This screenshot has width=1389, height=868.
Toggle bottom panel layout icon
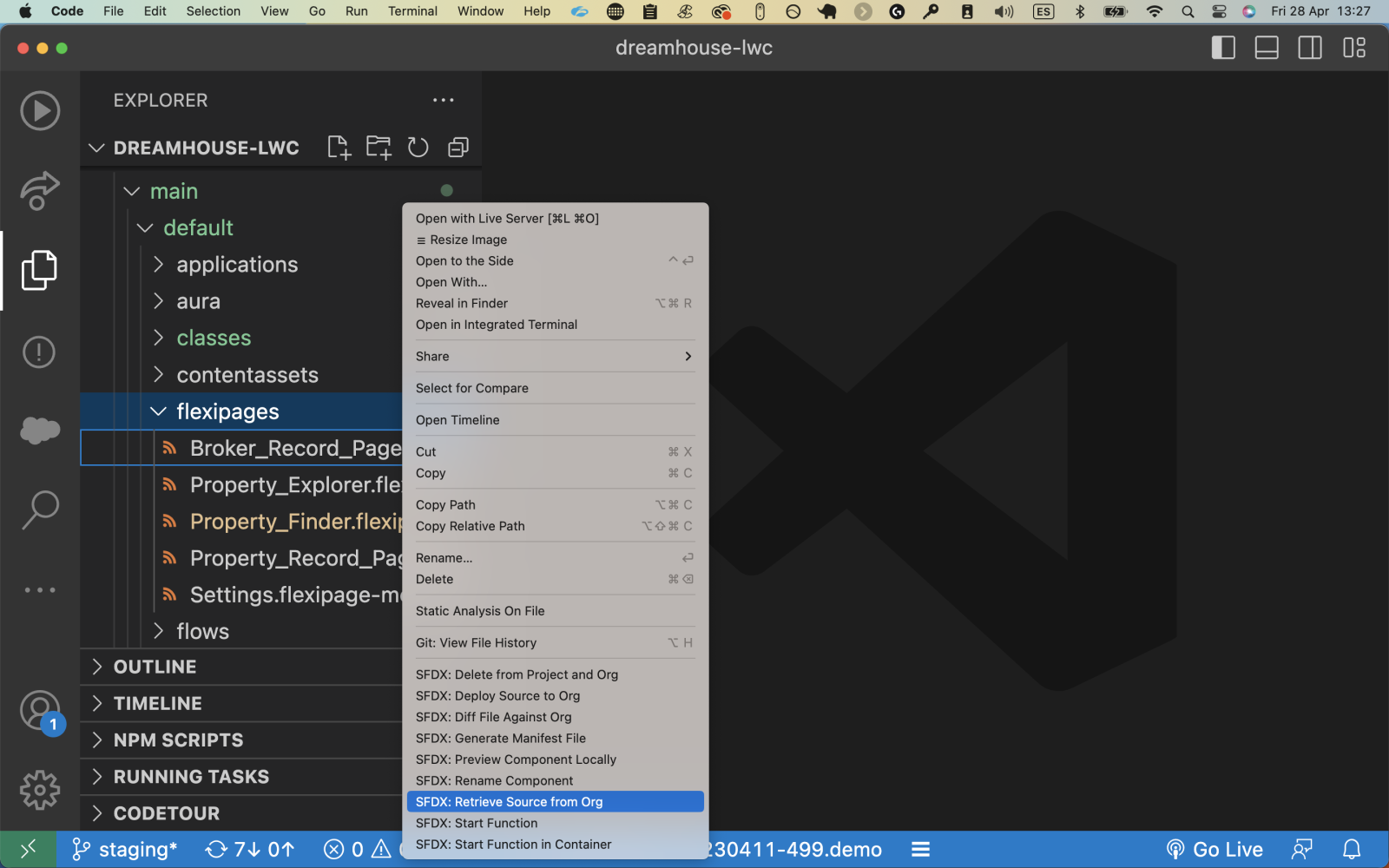click(x=1267, y=48)
